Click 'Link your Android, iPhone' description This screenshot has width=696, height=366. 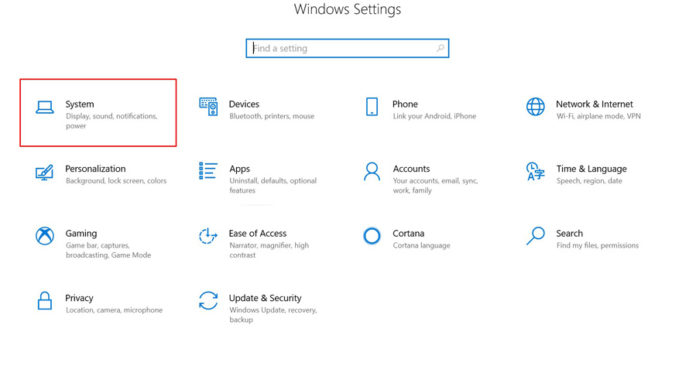[435, 116]
